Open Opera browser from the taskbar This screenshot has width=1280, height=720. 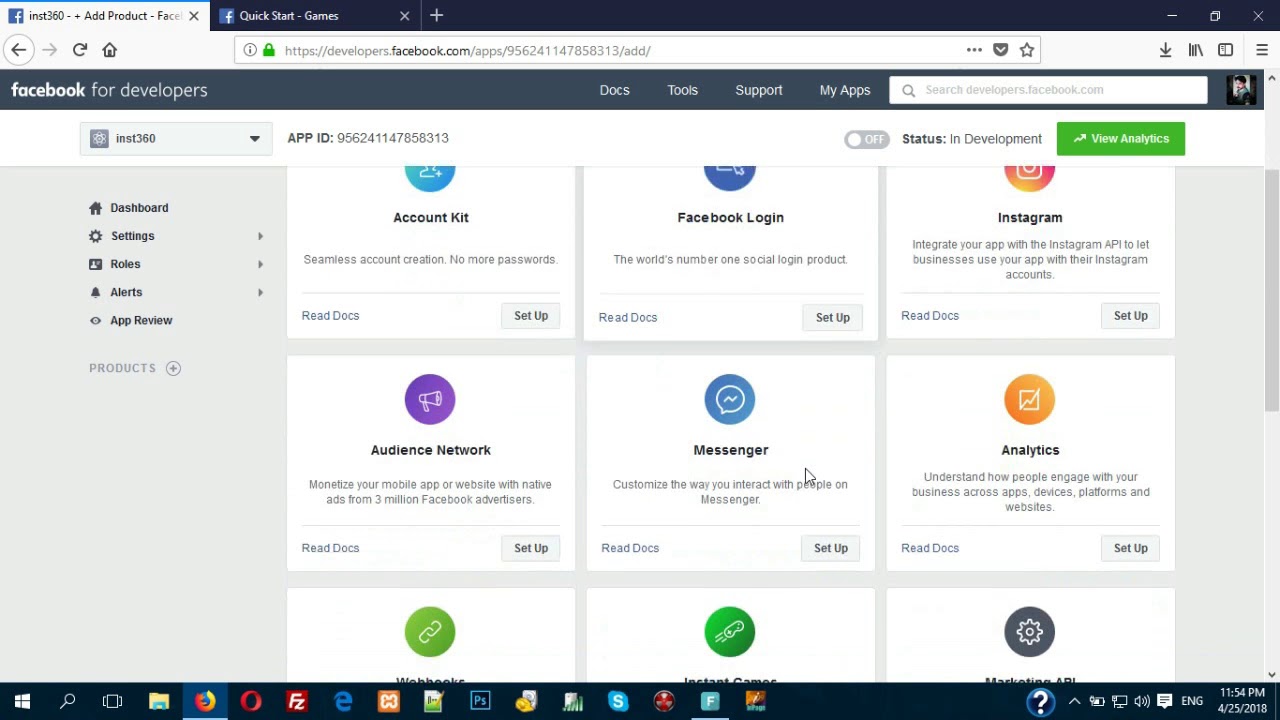point(251,701)
